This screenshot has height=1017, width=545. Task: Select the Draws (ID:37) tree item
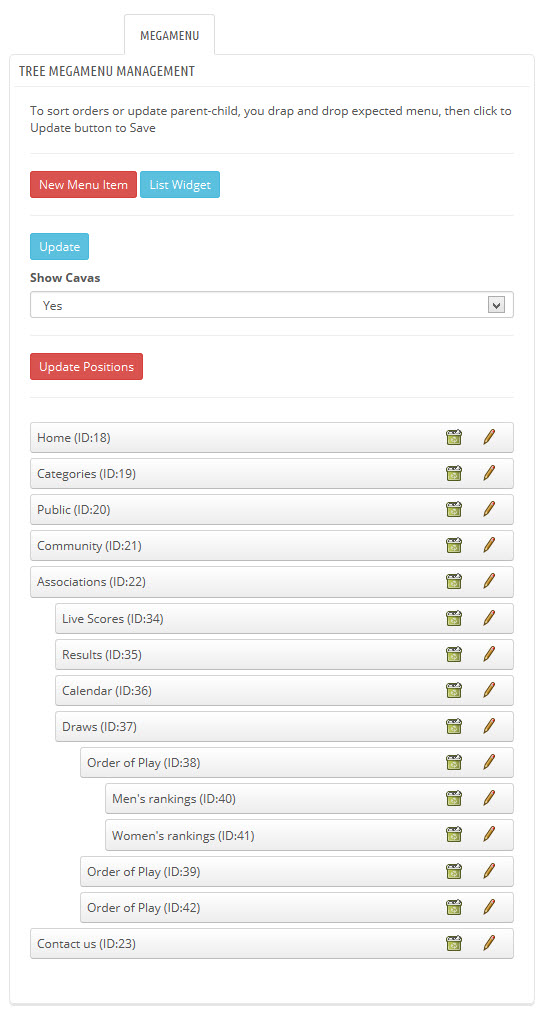(x=284, y=726)
